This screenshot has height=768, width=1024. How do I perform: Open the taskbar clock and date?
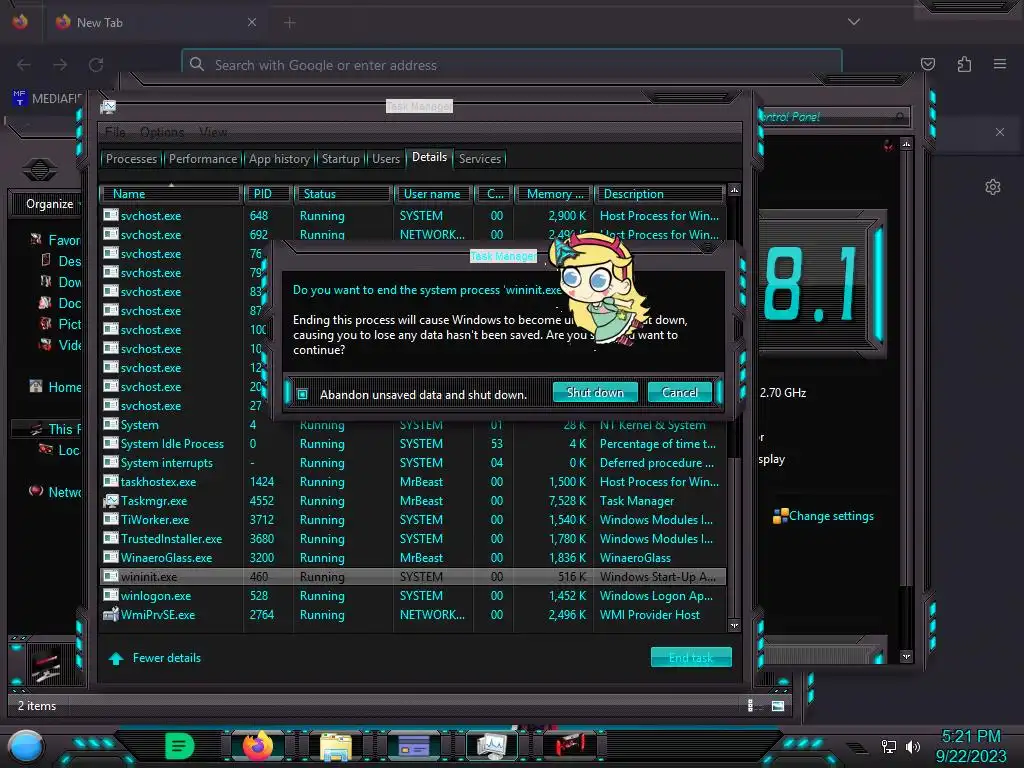pyautogui.click(x=970, y=746)
